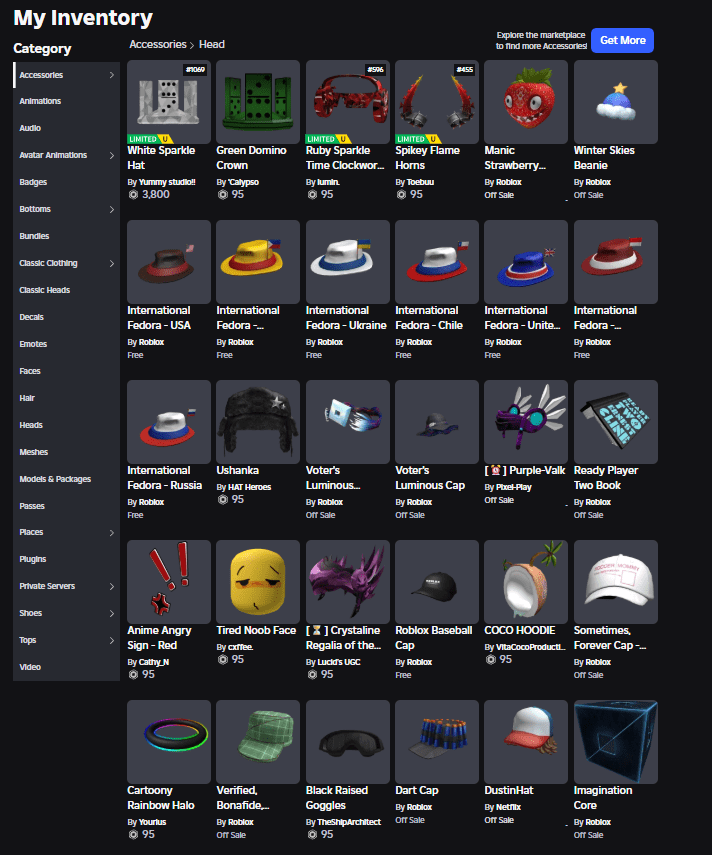Open the Hair category

[x=67, y=398]
